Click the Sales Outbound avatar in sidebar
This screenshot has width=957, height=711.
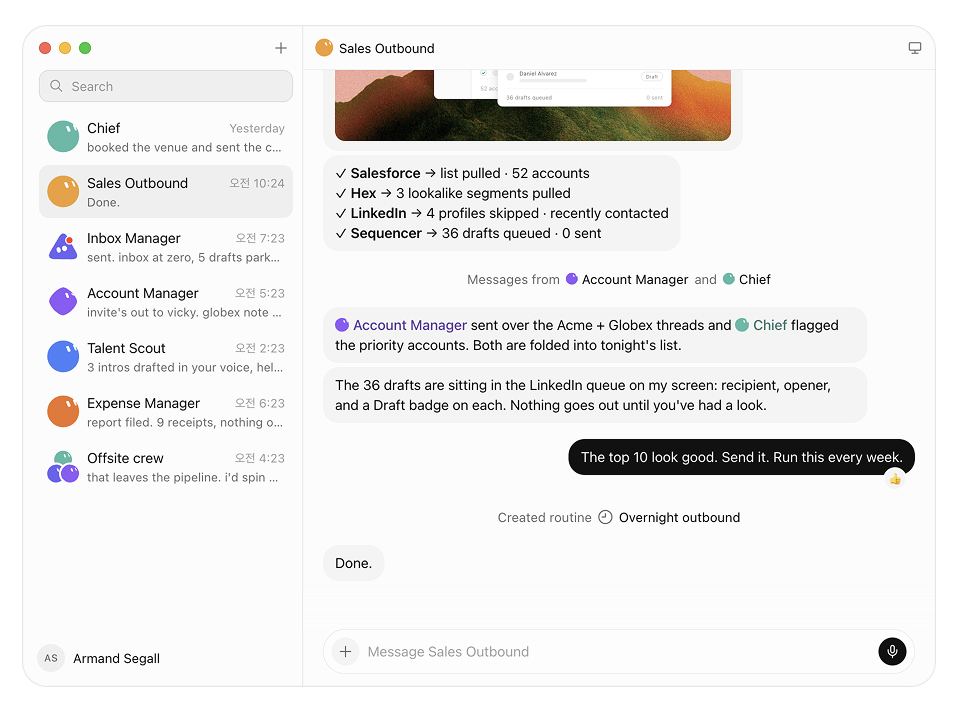(63, 192)
